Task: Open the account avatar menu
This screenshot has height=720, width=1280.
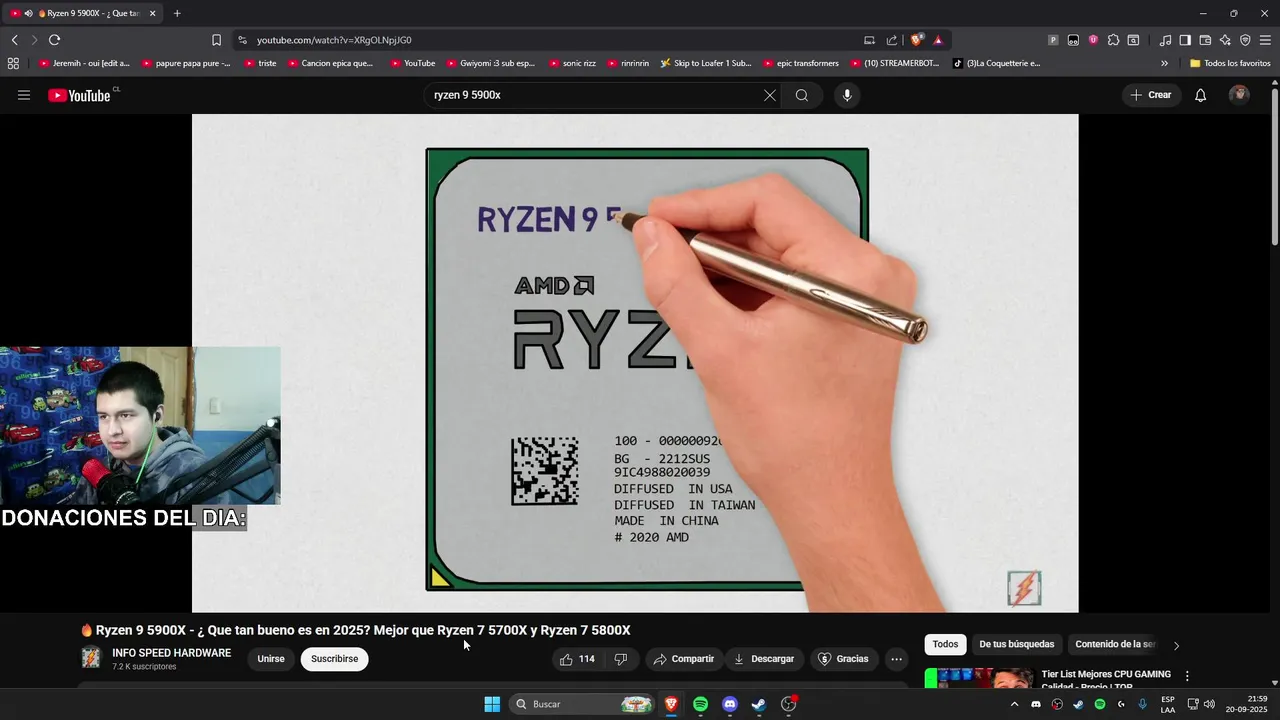Action: [x=1239, y=95]
